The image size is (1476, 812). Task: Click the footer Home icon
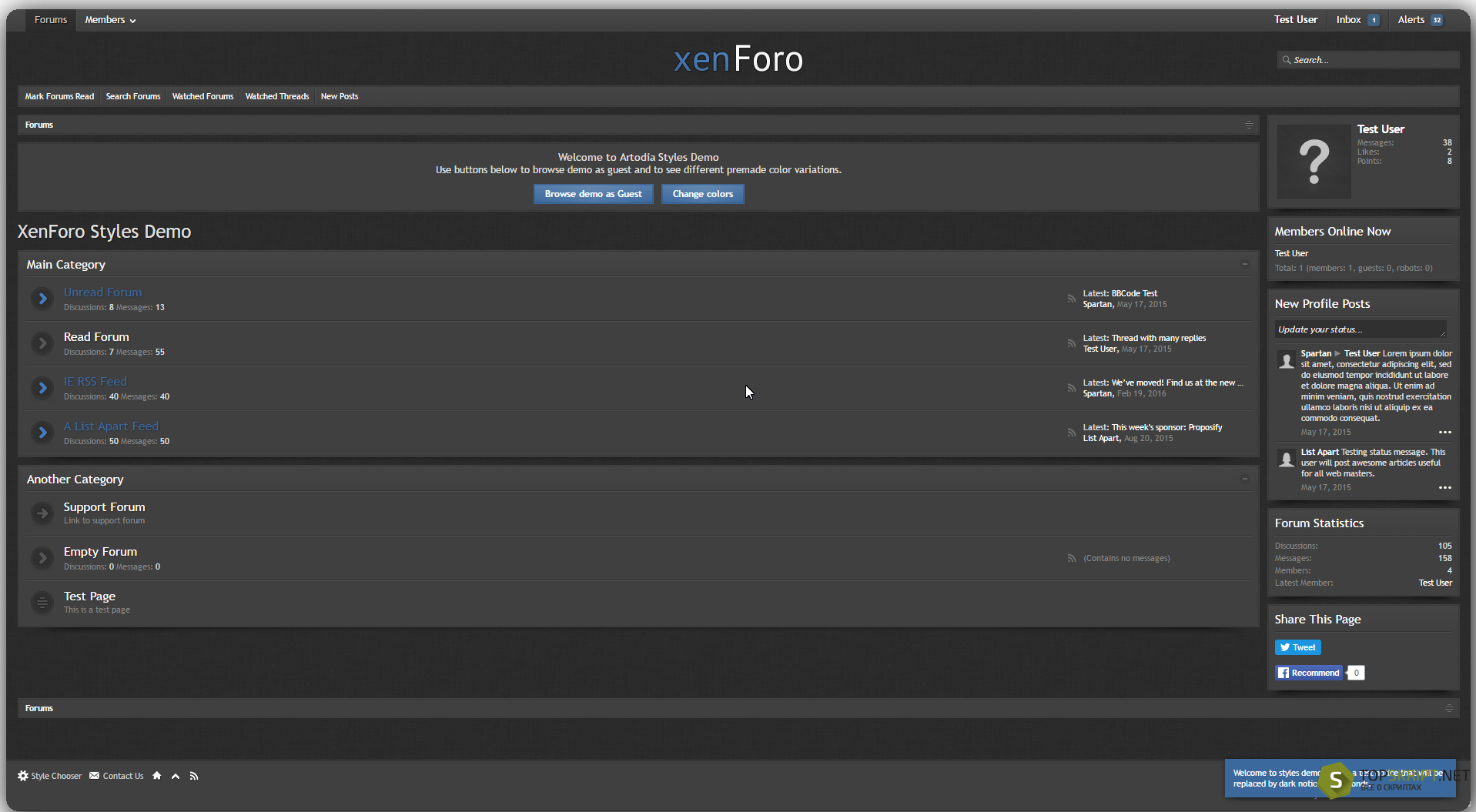[157, 776]
